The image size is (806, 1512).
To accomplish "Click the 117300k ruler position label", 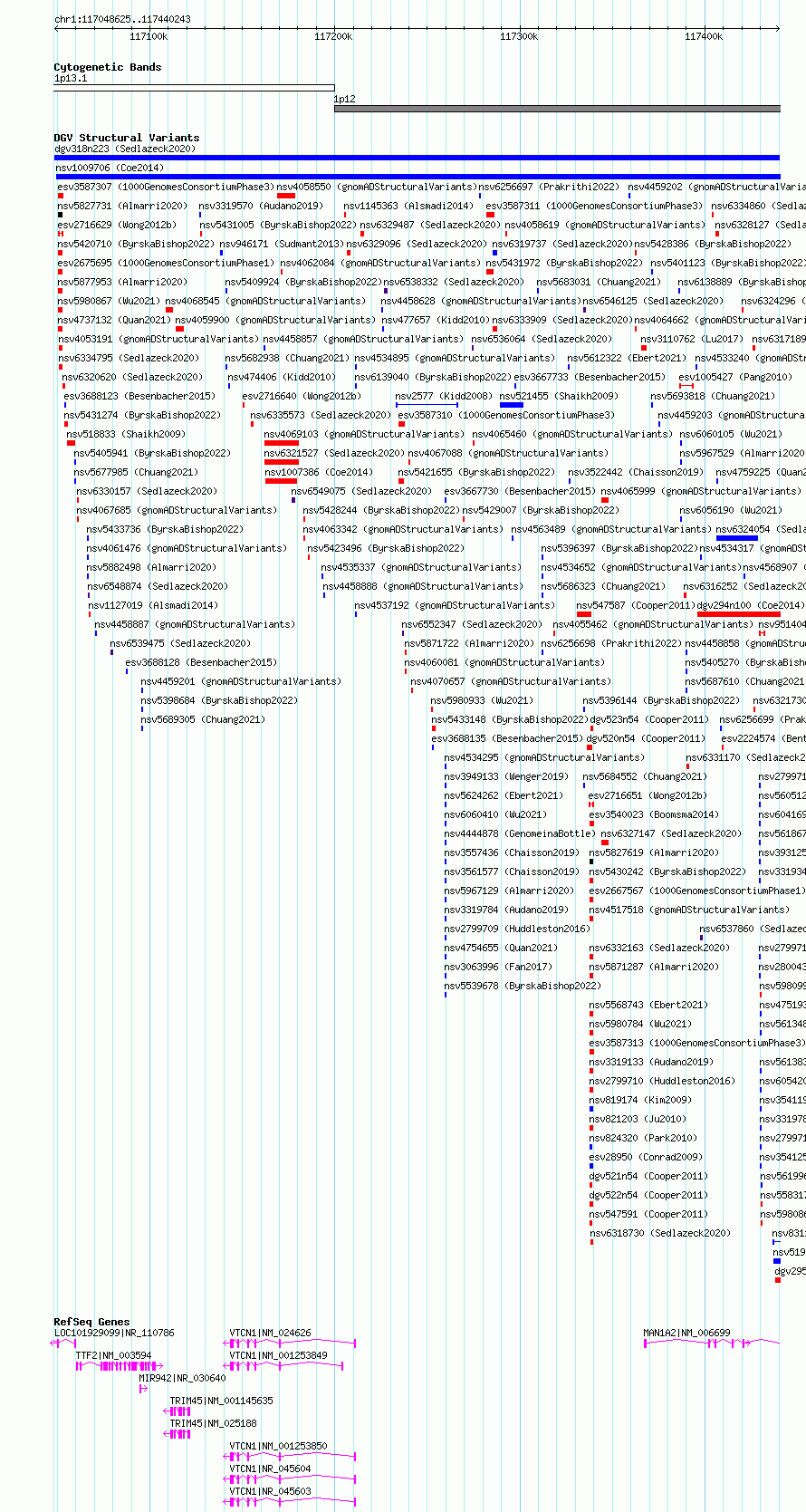I will coord(519,36).
